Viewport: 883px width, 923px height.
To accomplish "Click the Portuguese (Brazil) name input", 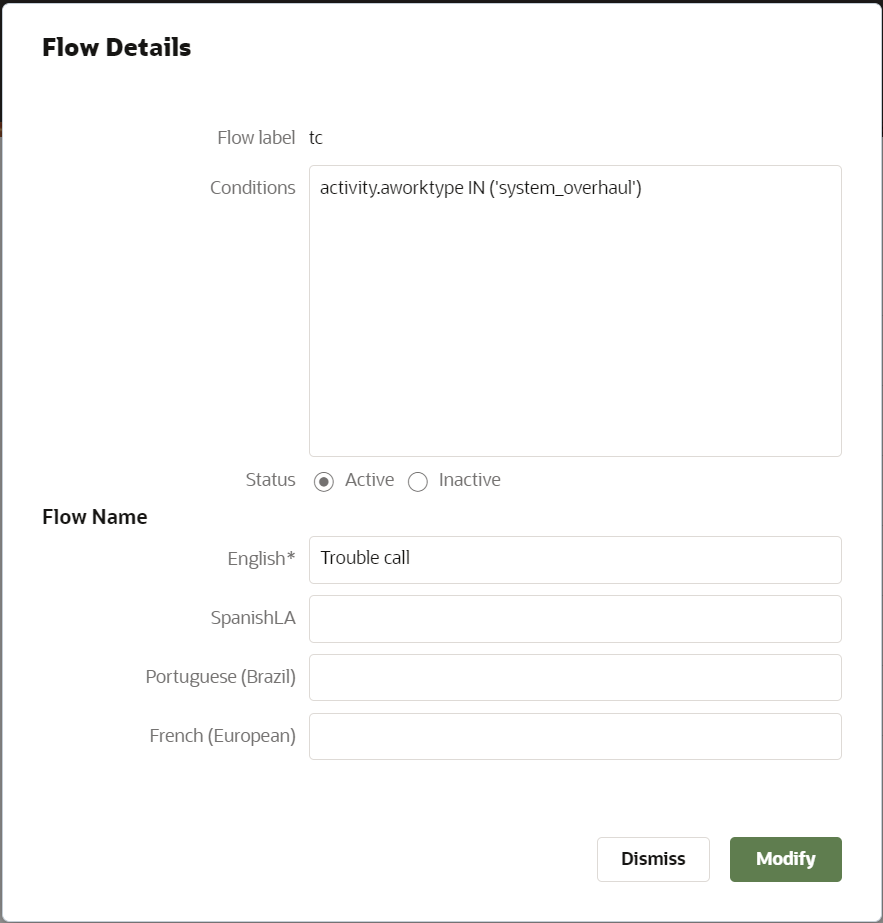I will (575, 678).
